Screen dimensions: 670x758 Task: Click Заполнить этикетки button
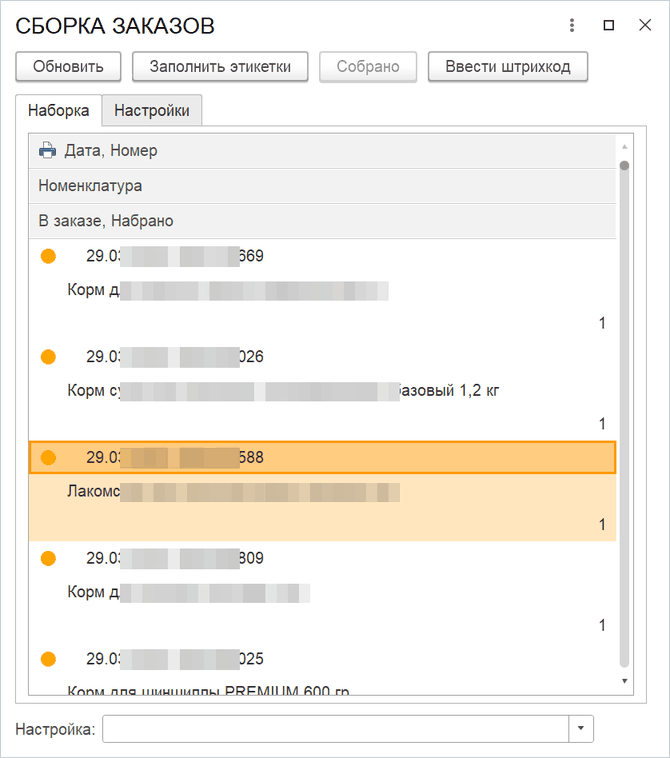coord(220,66)
